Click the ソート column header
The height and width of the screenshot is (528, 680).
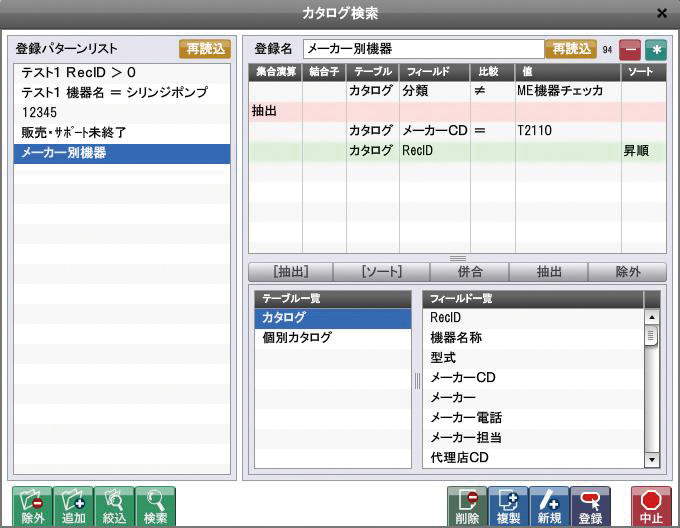pos(644,72)
